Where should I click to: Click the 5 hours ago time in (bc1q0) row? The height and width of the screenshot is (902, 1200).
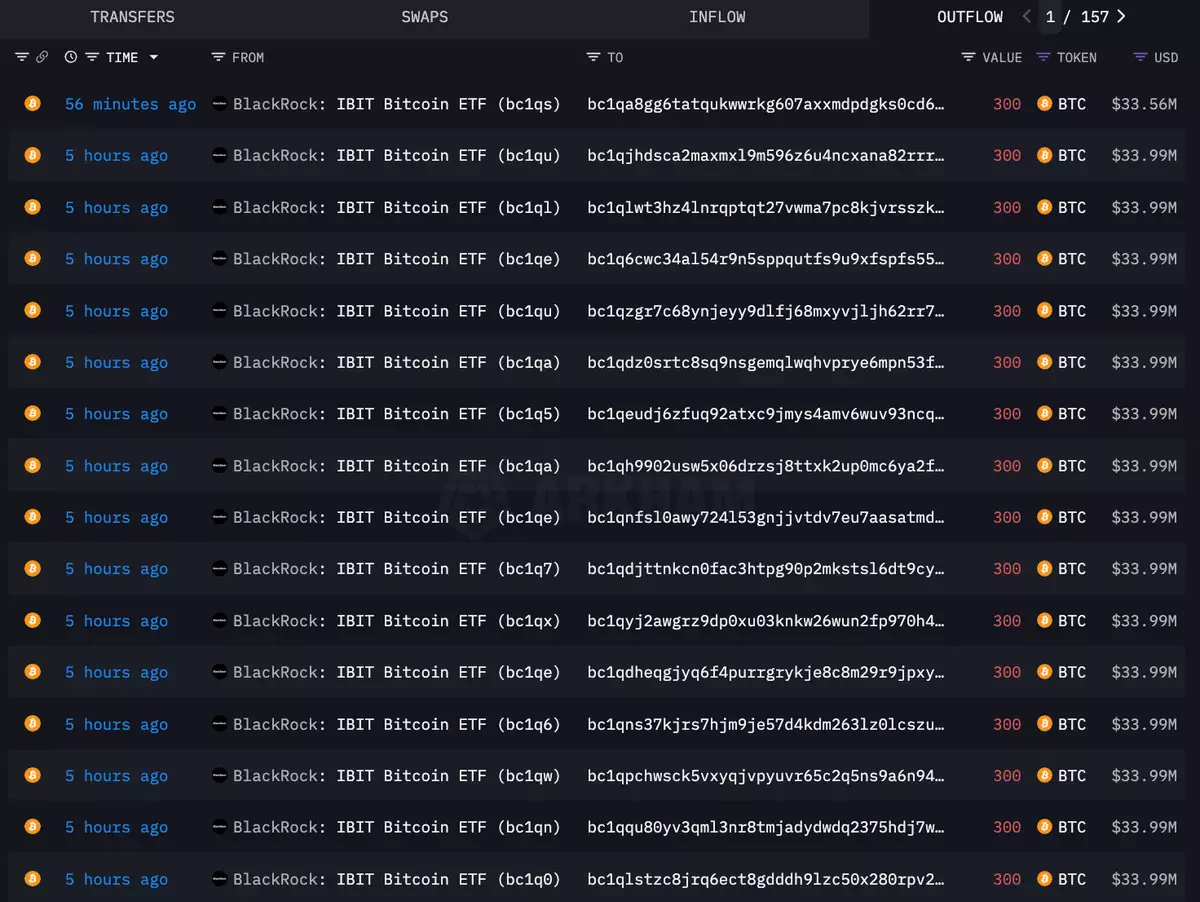click(116, 879)
